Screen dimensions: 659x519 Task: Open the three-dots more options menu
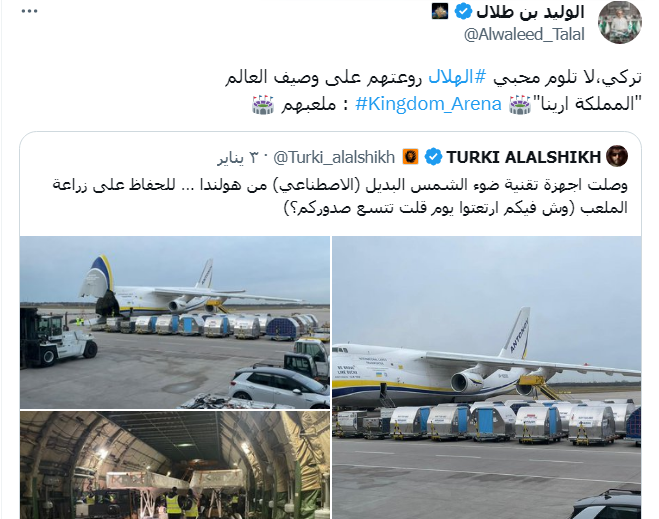(x=29, y=11)
